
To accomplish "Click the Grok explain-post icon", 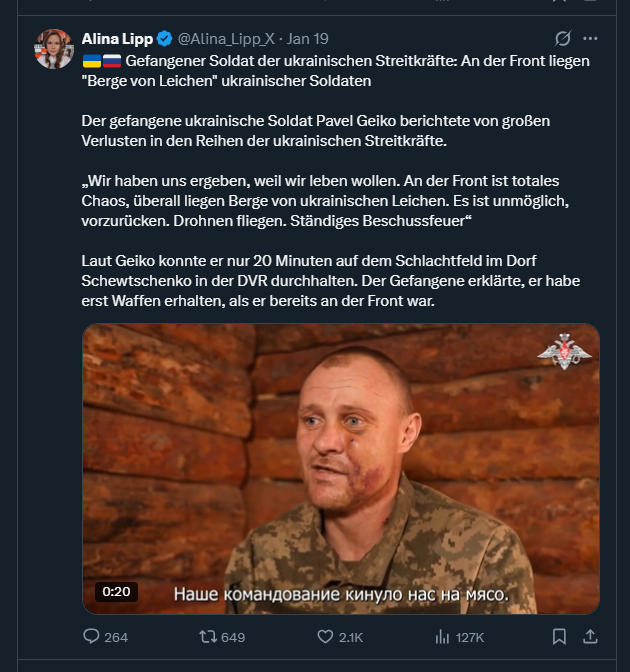I will 563,39.
